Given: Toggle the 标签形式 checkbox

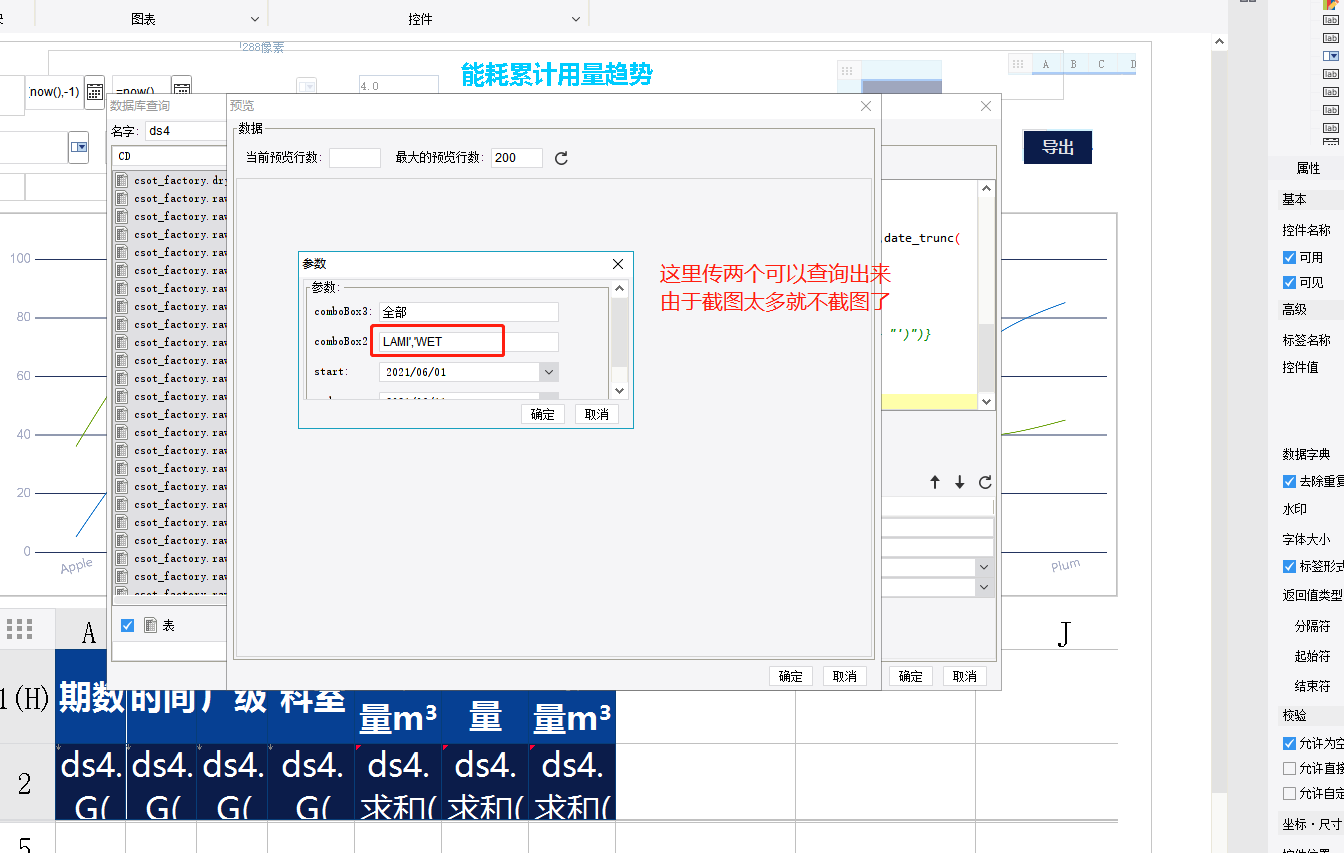Looking at the screenshot, I should [x=1289, y=566].
